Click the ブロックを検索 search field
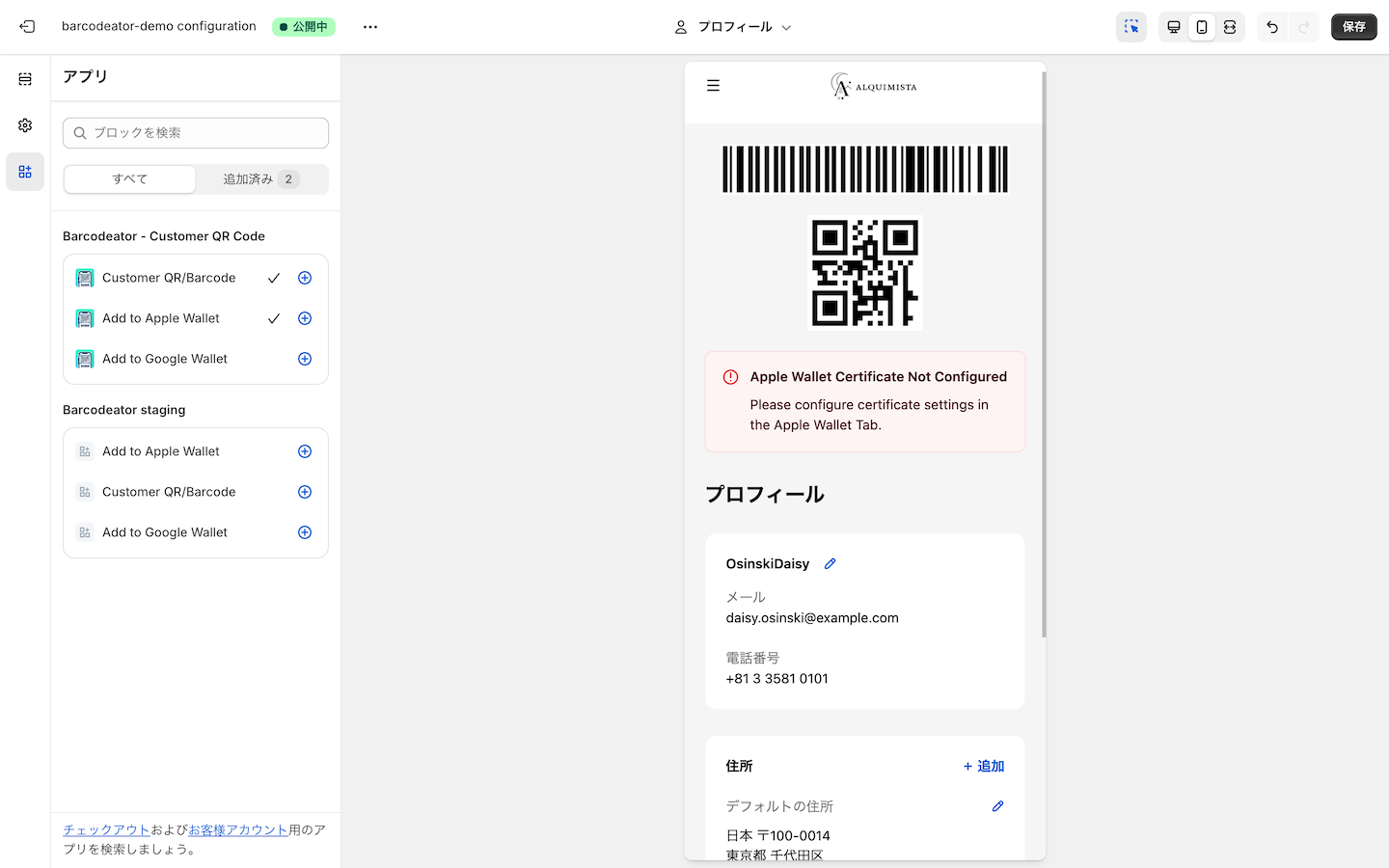The image size is (1389, 868). (x=196, y=133)
